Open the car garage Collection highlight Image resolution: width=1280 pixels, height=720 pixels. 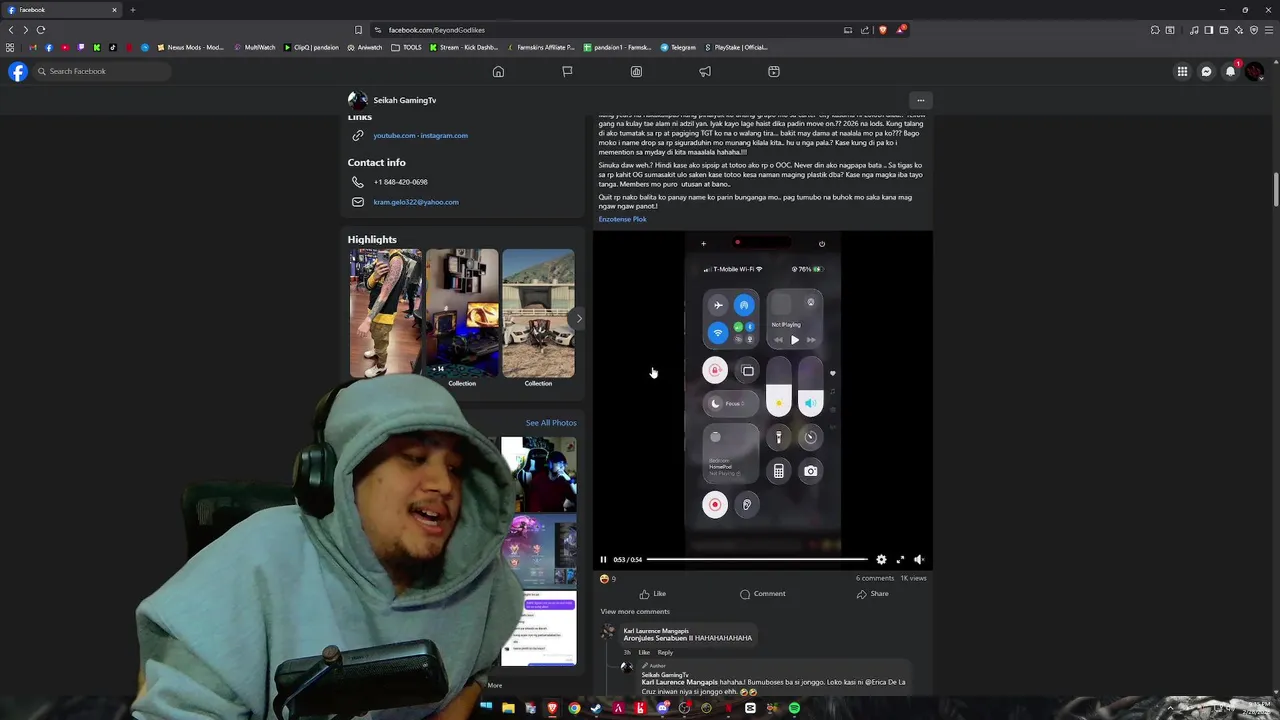[x=538, y=313]
